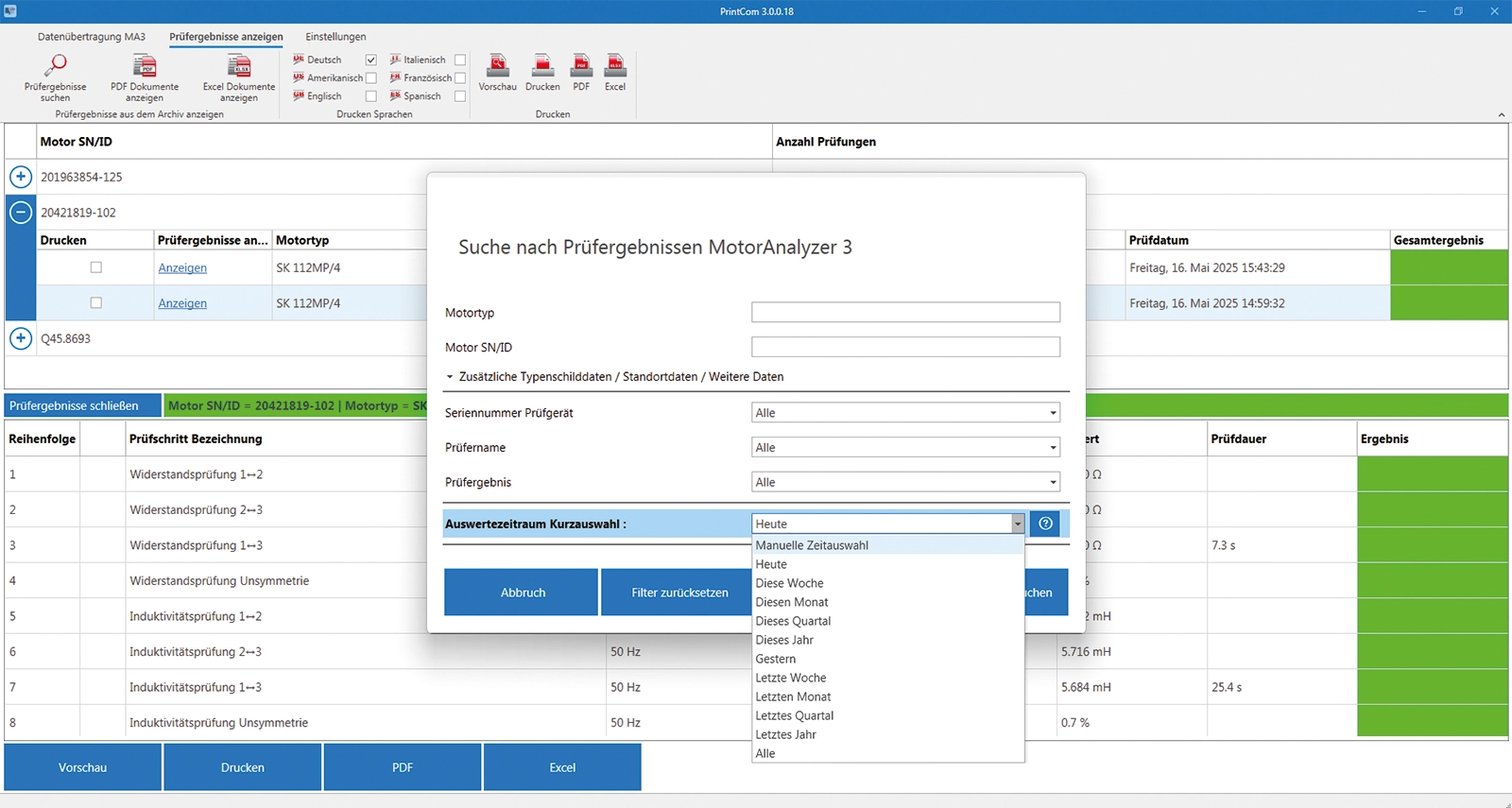Click the Vorschau icon in ribbon
1512x808 pixels.
(497, 66)
